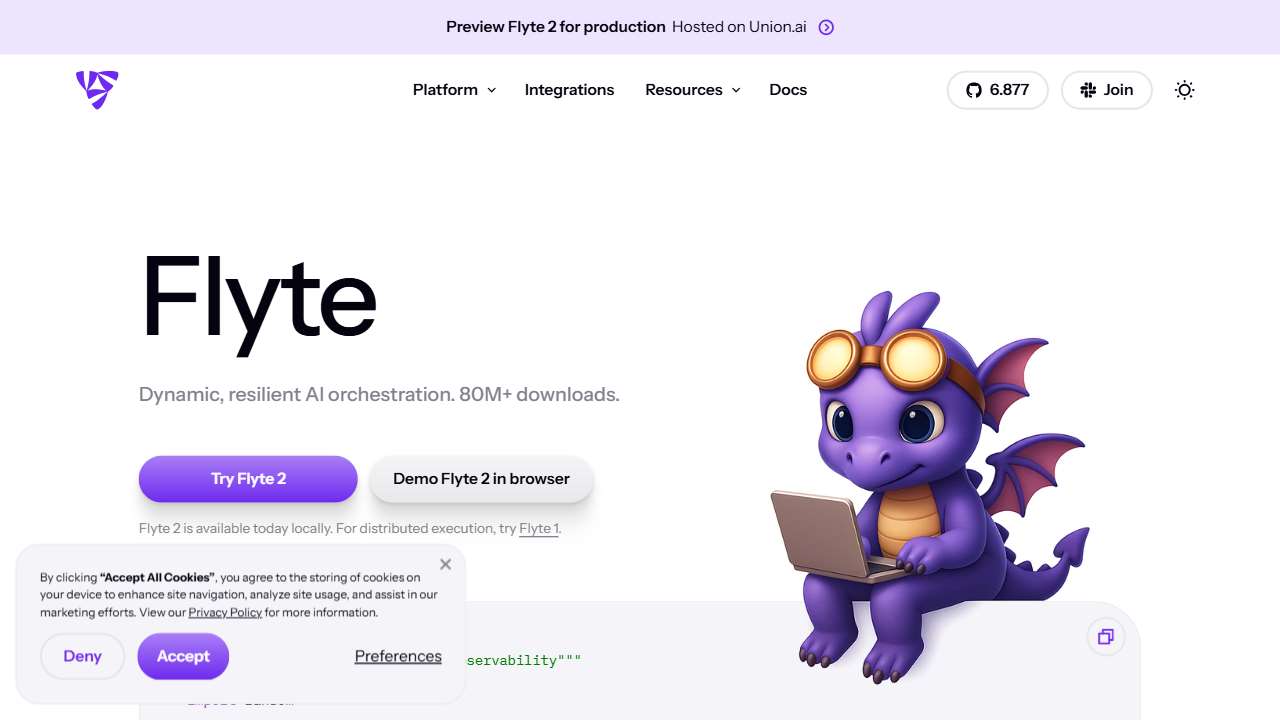Follow the Flyte 1 link
This screenshot has width=1280, height=720.
(539, 528)
